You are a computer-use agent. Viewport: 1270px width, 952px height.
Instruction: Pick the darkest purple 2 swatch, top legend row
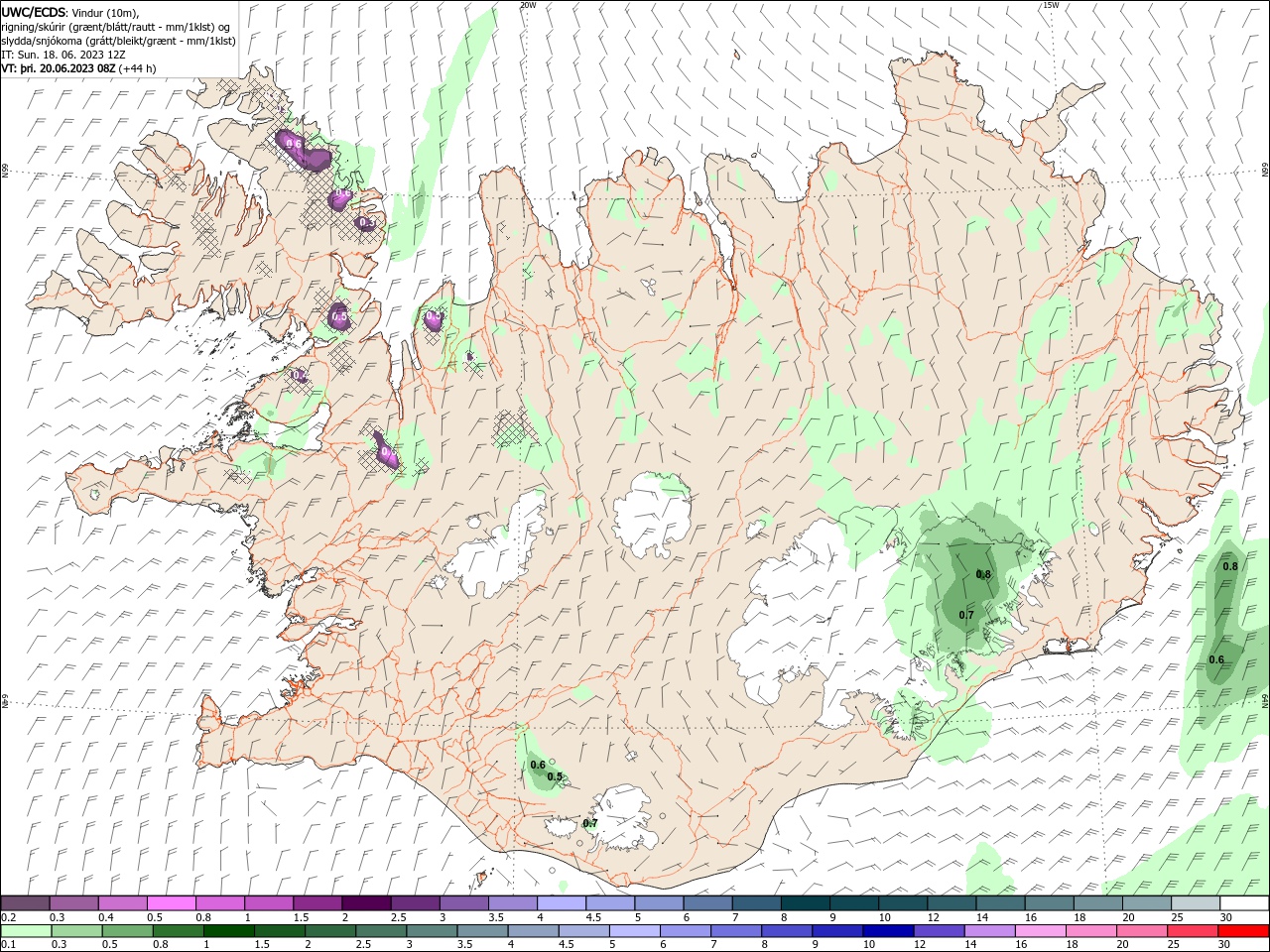366,903
